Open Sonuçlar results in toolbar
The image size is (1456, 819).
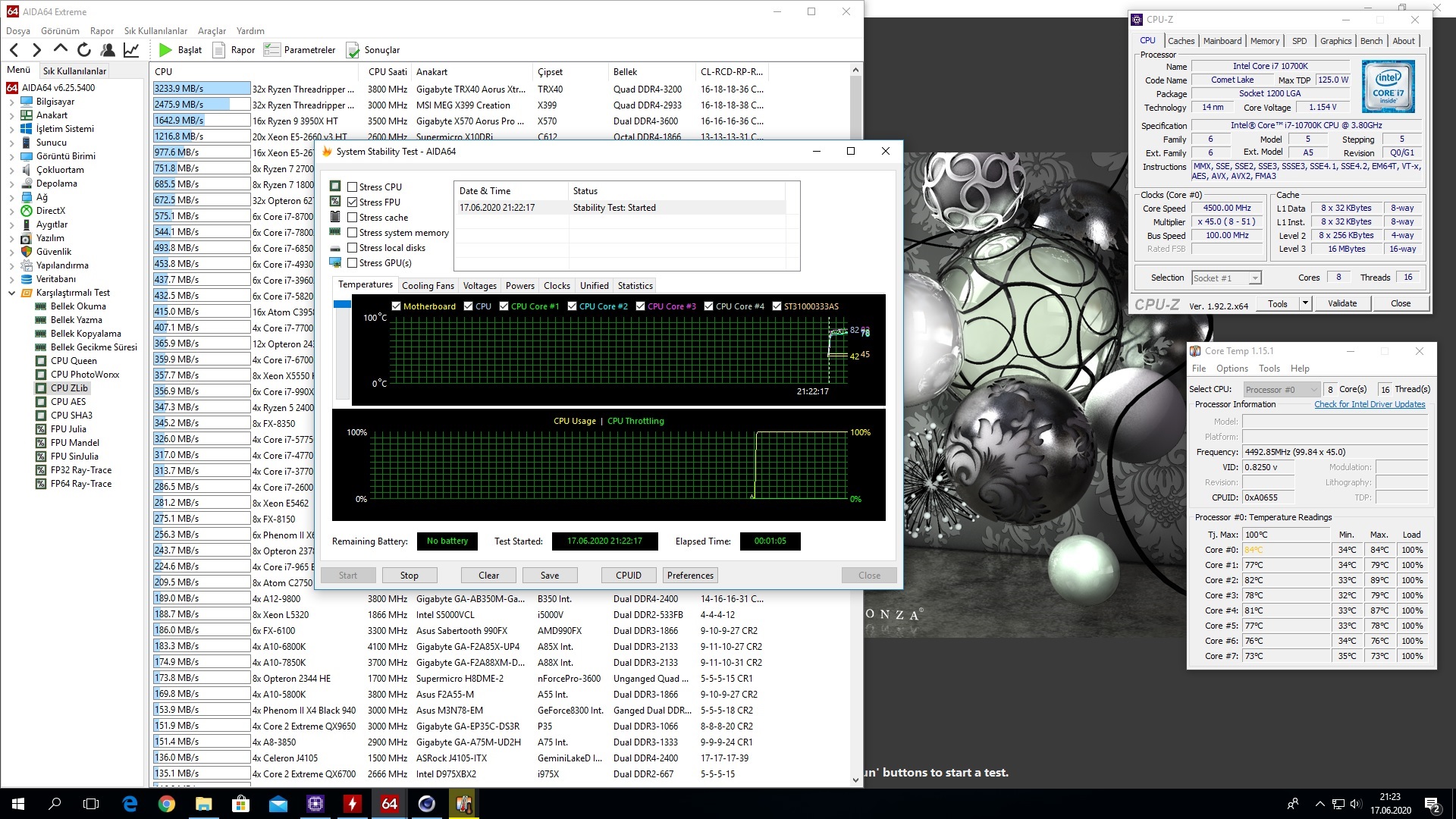coord(373,50)
